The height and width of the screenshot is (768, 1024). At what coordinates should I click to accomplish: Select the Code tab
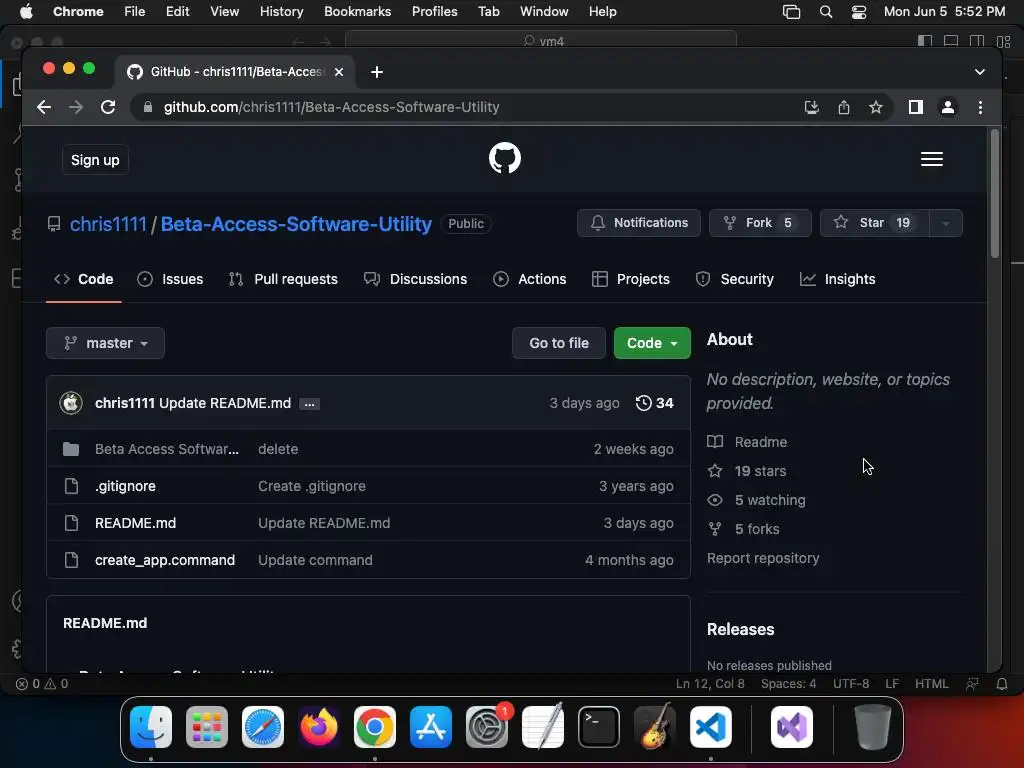pyautogui.click(x=84, y=280)
